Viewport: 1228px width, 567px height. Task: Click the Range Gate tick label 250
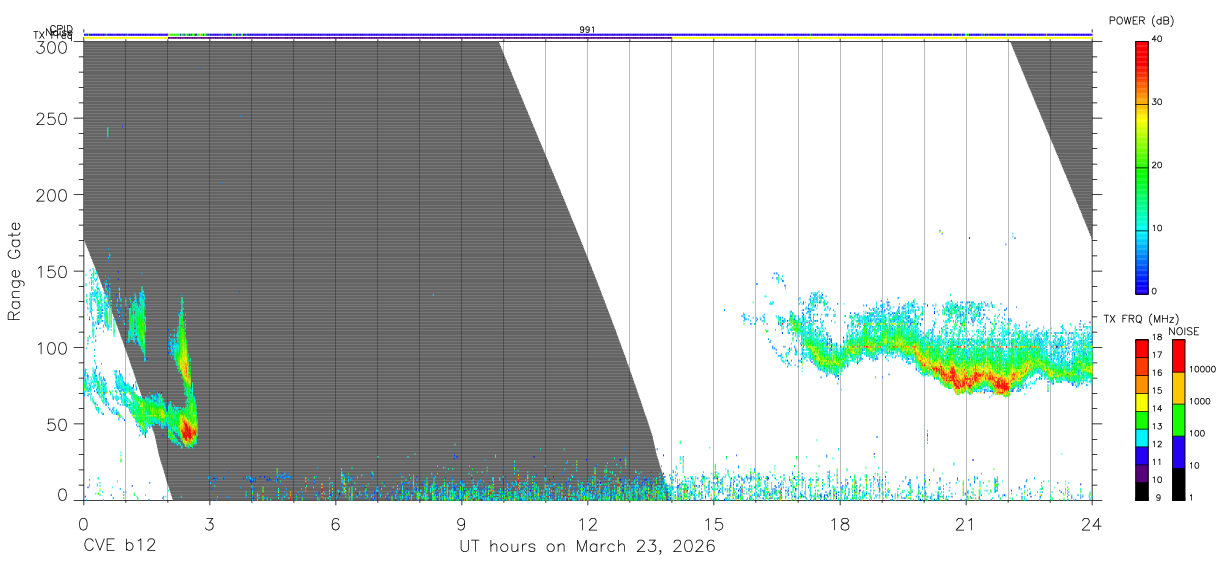(x=53, y=118)
